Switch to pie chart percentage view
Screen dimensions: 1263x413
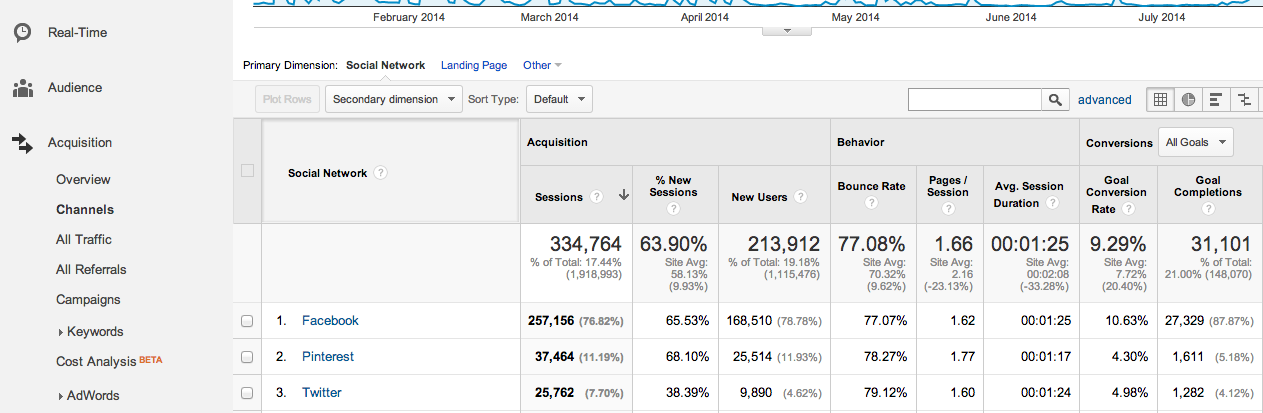click(x=1188, y=100)
